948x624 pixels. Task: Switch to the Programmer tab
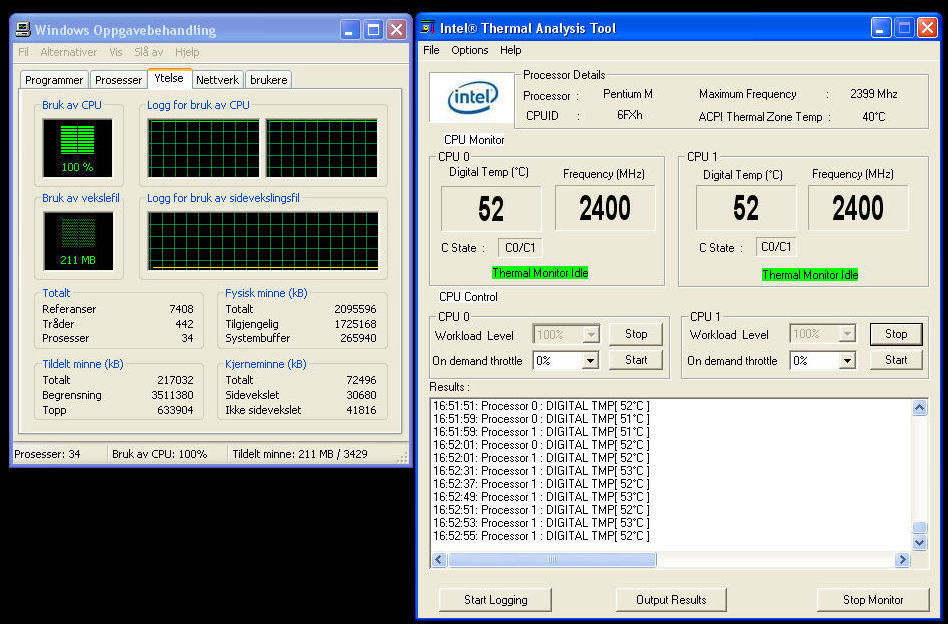tap(54, 80)
